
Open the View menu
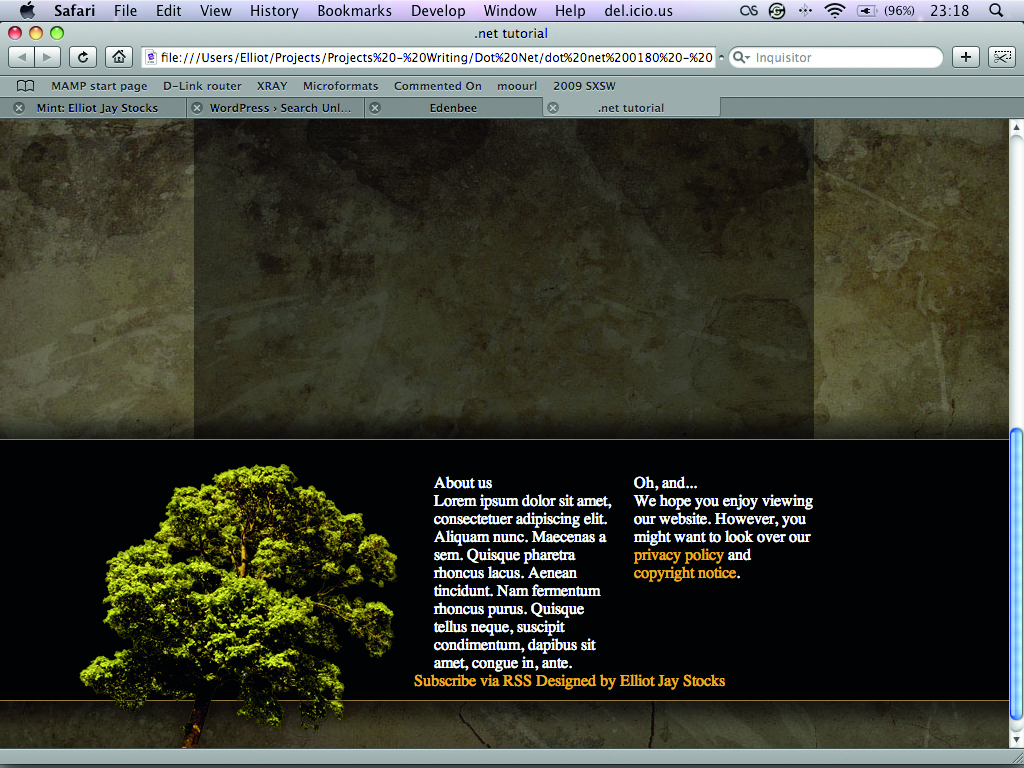[216, 10]
